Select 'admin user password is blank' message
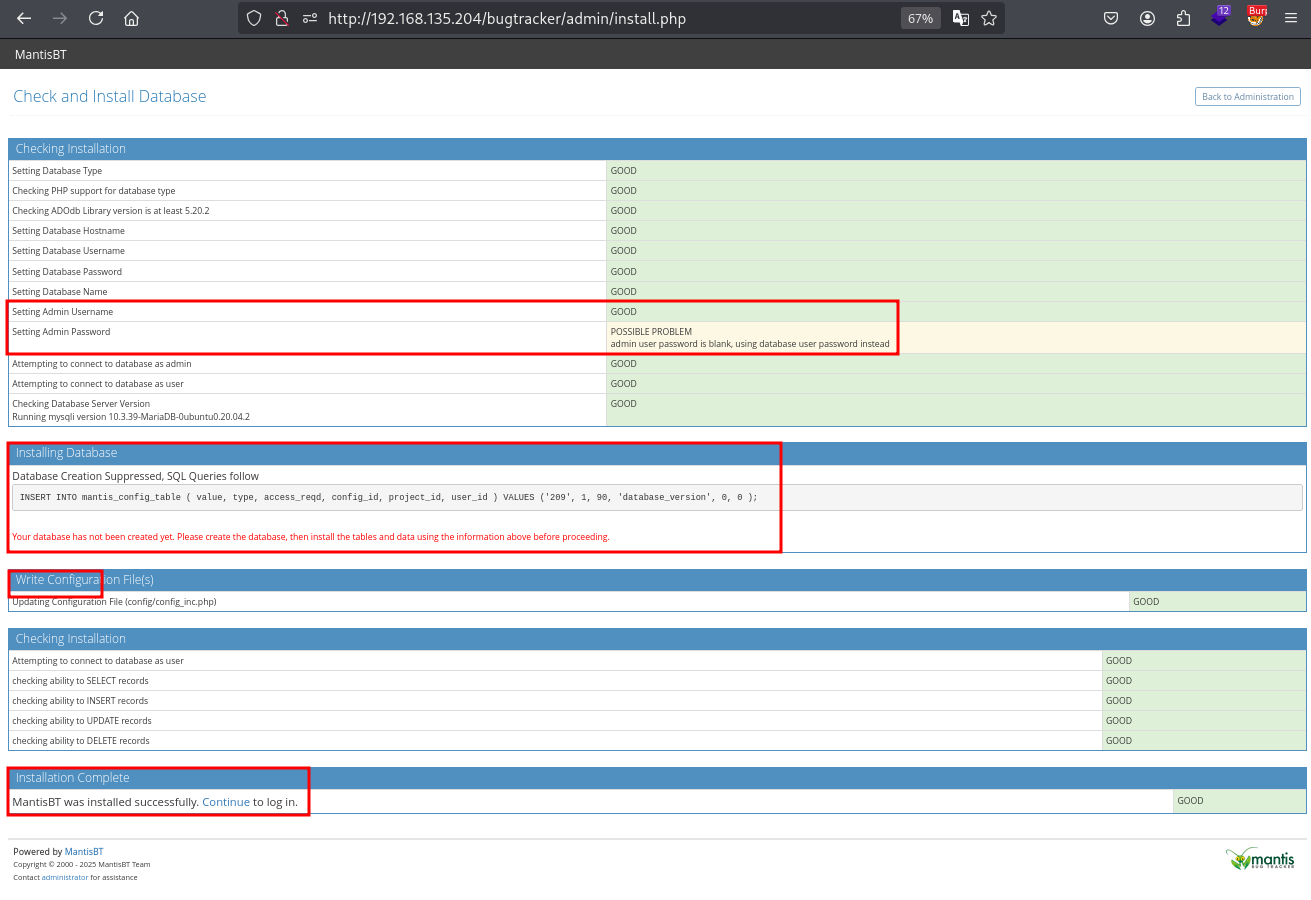Image resolution: width=1311 pixels, height=900 pixels. (x=750, y=344)
